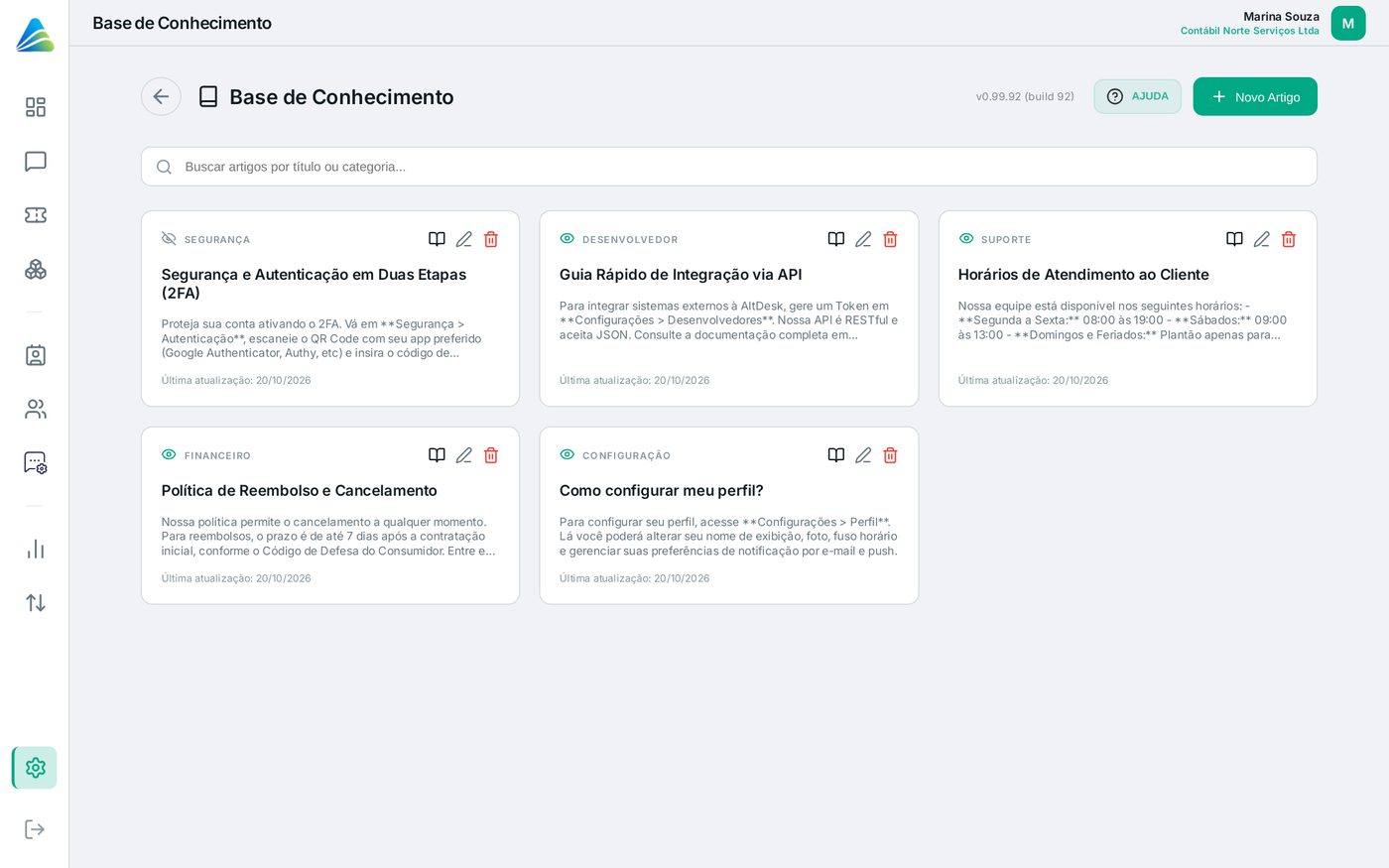Image resolution: width=1389 pixels, height=868 pixels.
Task: Click the DESENVOLVEDOR category label
Action: click(x=630, y=240)
